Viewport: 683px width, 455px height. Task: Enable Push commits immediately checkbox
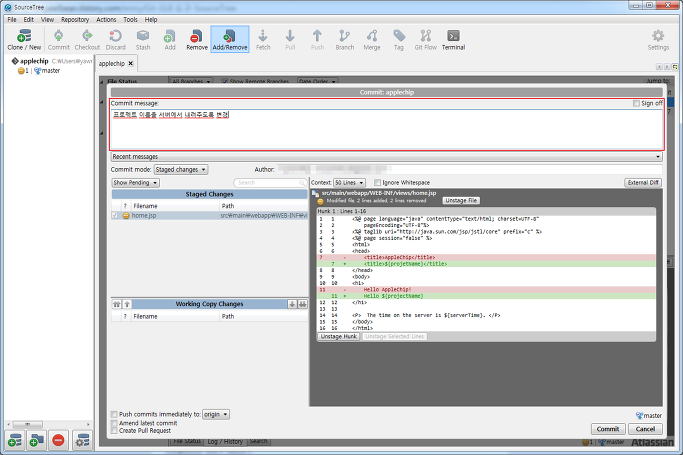[x=114, y=414]
